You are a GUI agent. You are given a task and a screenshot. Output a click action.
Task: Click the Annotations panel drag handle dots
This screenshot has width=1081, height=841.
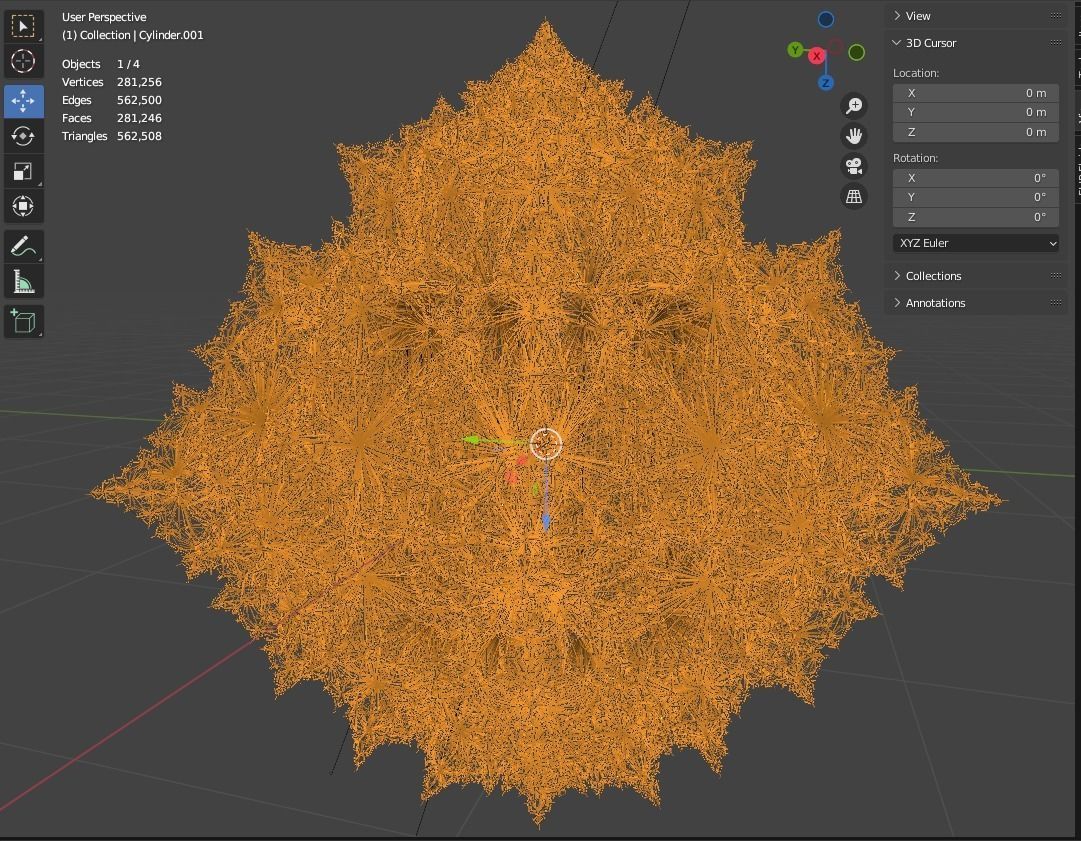[1056, 302]
